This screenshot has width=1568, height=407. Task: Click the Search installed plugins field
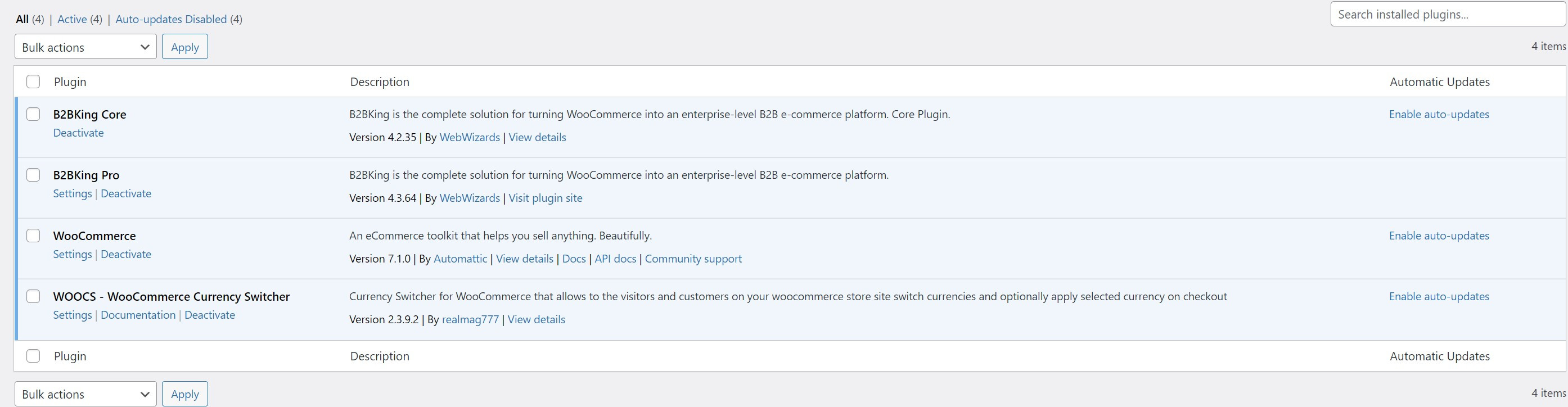coord(1448,15)
